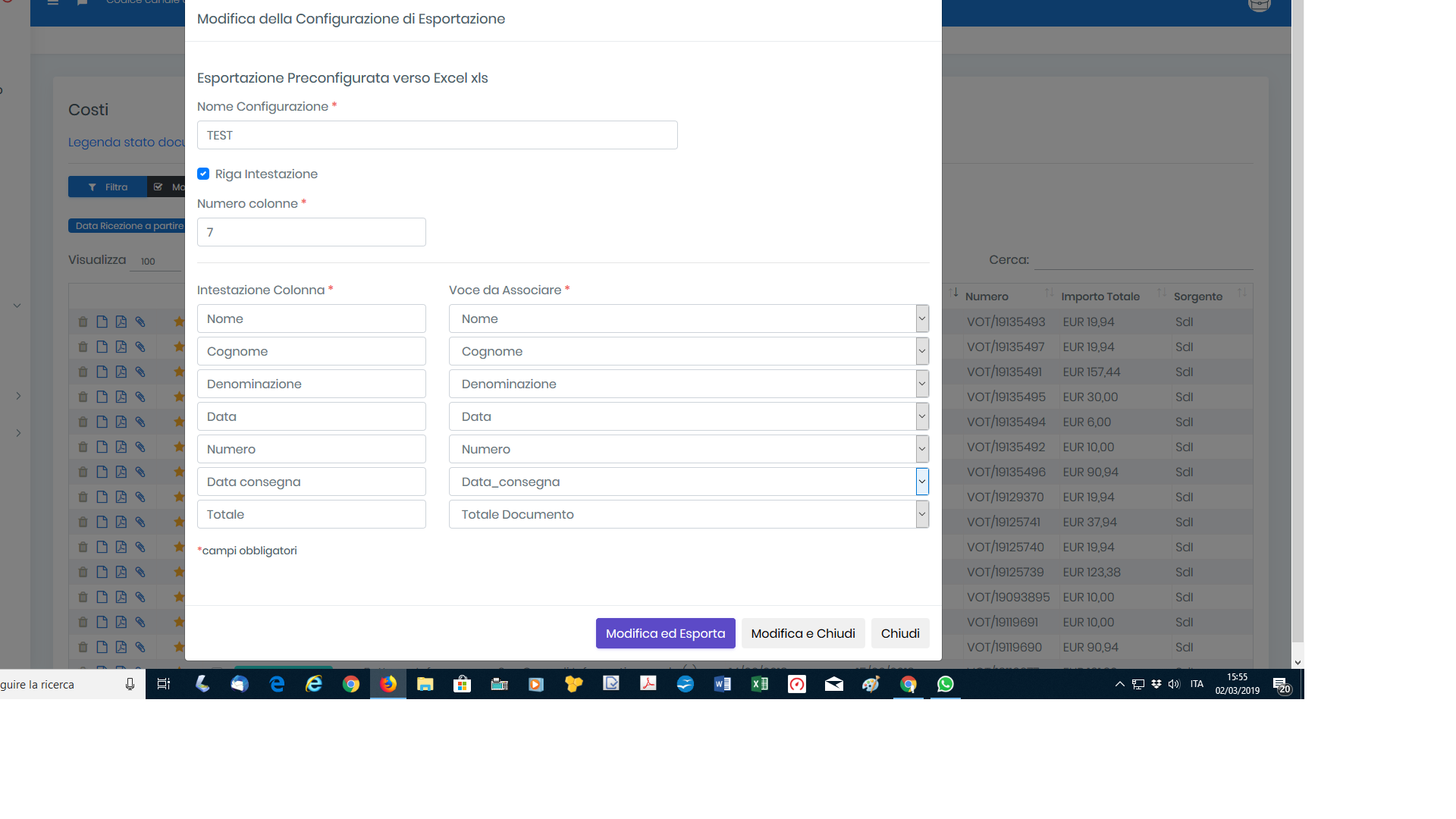This screenshot has width=1456, height=819.
Task: Click the Chiudi button
Action: click(900, 633)
